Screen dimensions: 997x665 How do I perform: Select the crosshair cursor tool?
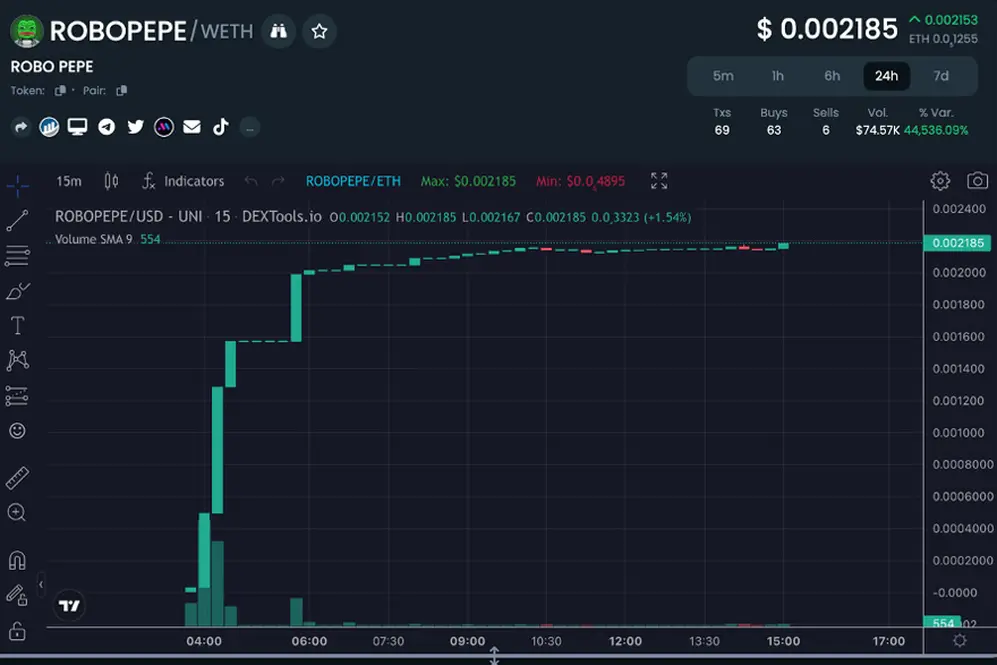[17, 186]
